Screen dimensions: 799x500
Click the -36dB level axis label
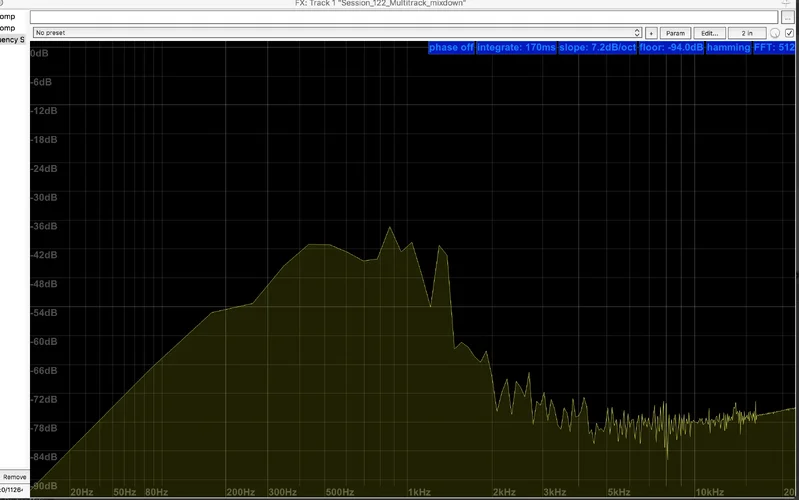[44, 226]
